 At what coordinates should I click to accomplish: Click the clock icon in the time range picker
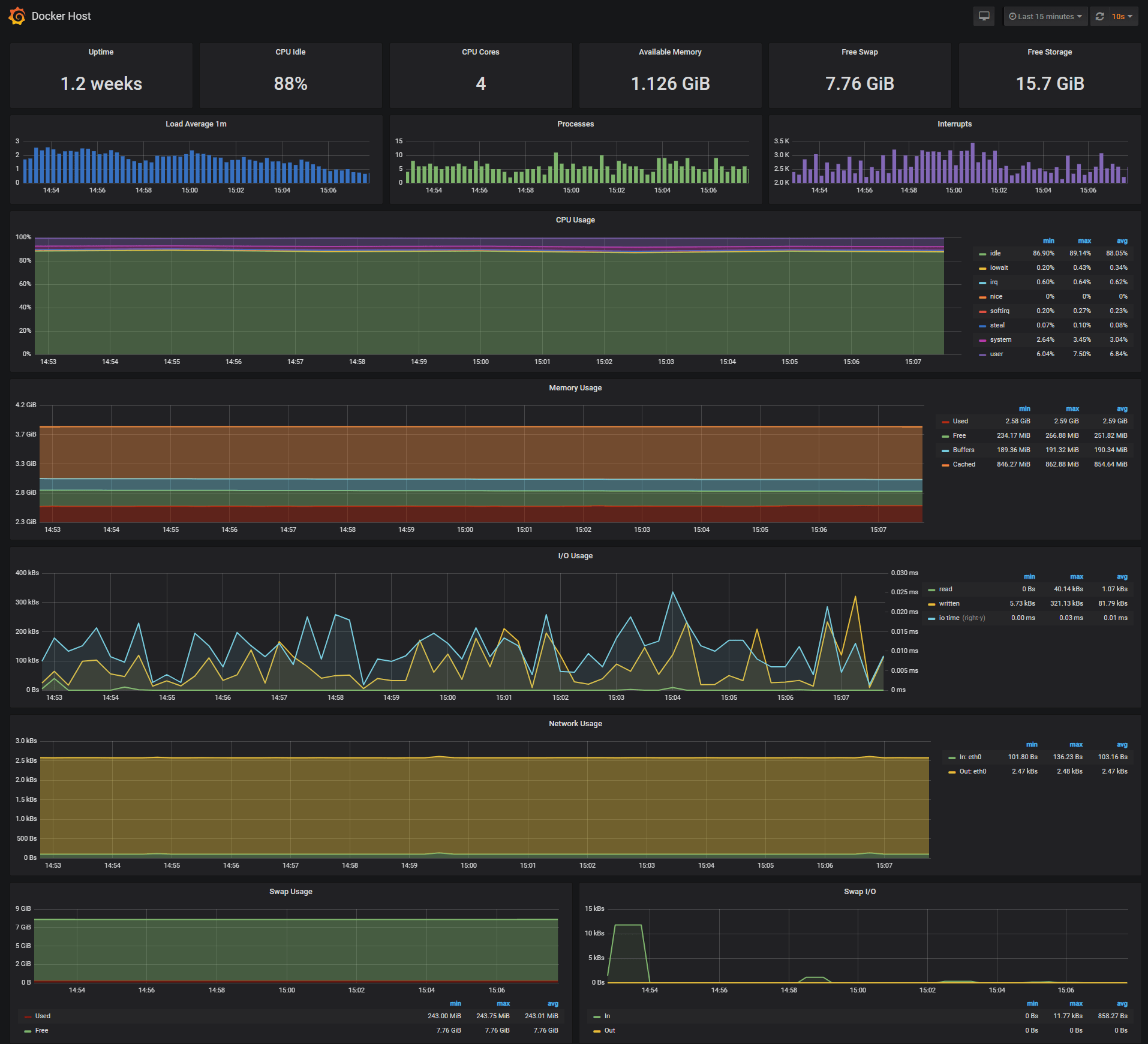pos(1014,16)
